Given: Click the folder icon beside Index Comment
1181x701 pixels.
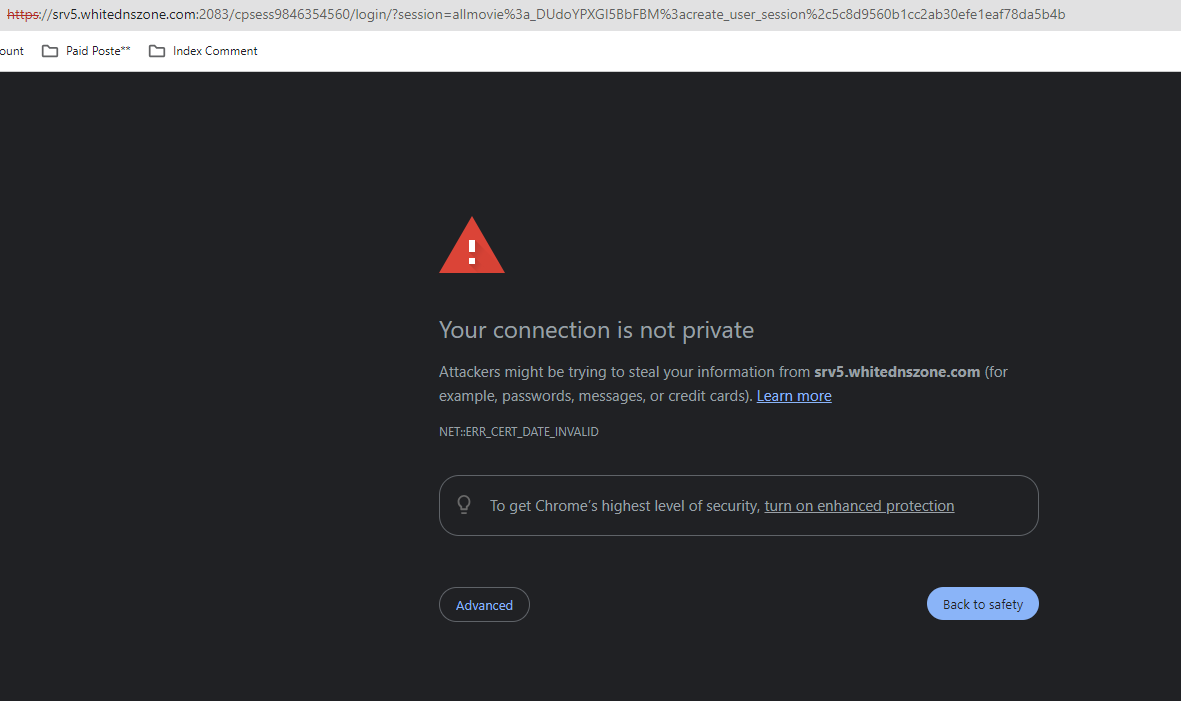Looking at the screenshot, I should (157, 51).
